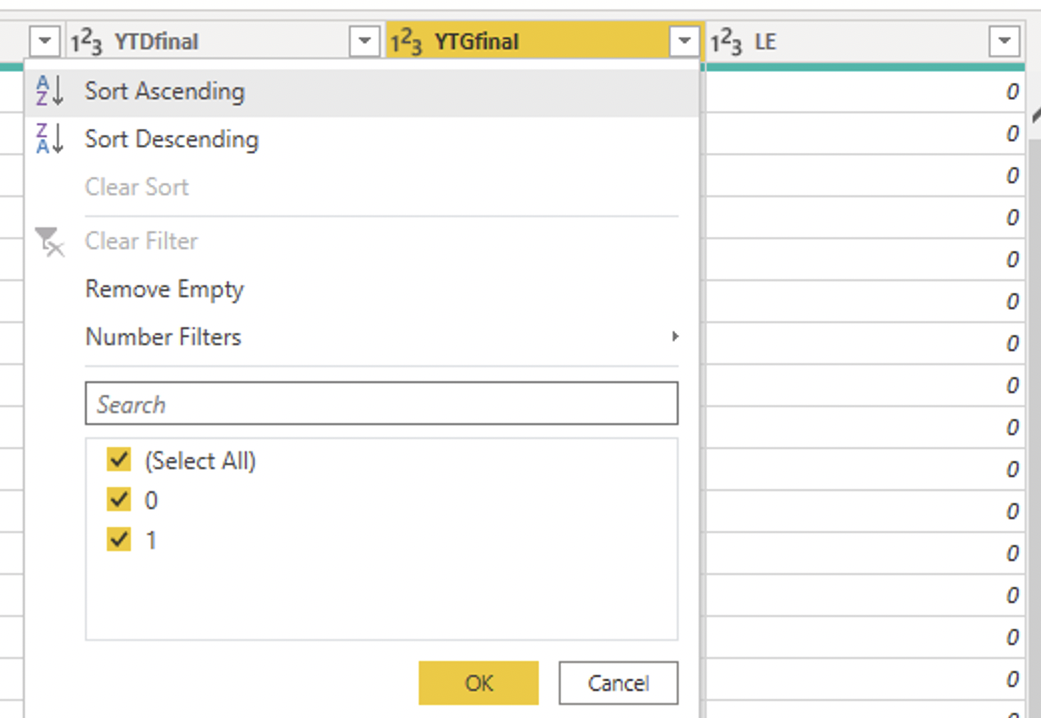Click the LE column number type icon
1041x718 pixels.
click(726, 42)
